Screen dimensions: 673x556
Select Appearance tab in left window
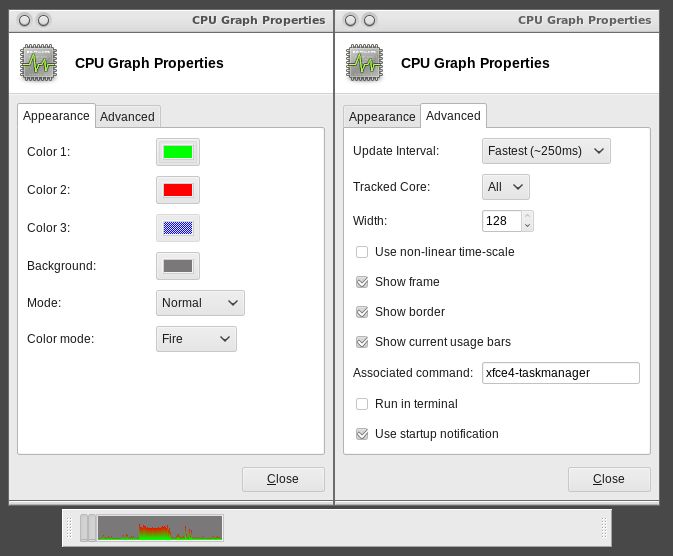click(56, 115)
